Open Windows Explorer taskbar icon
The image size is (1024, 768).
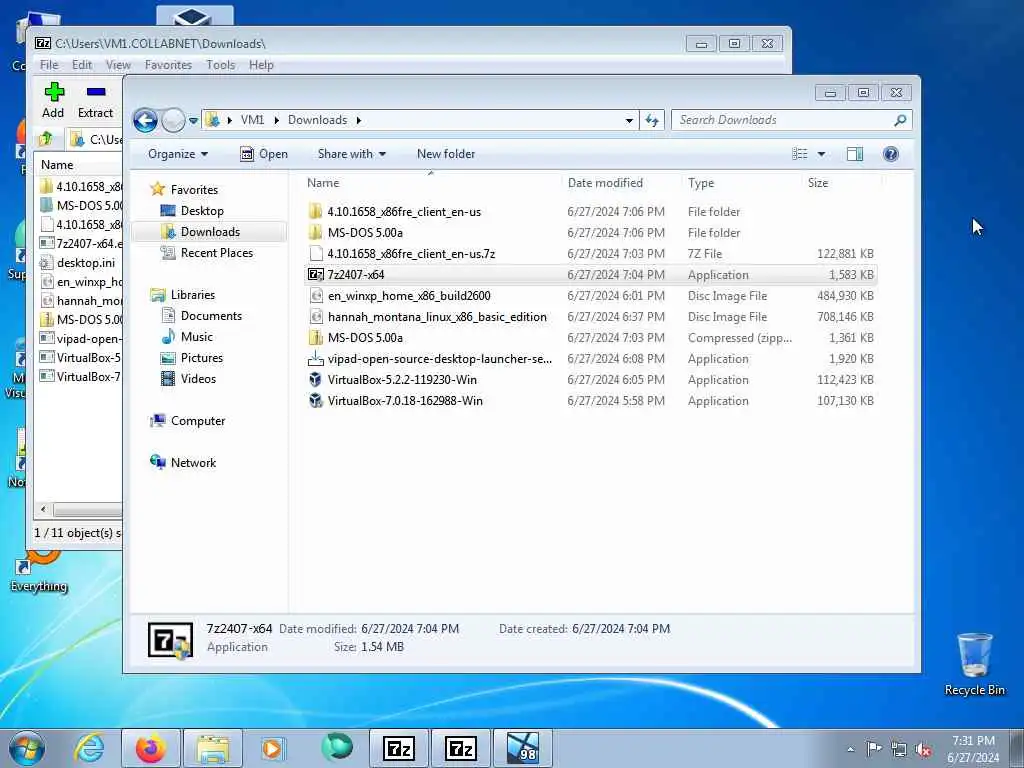click(213, 748)
